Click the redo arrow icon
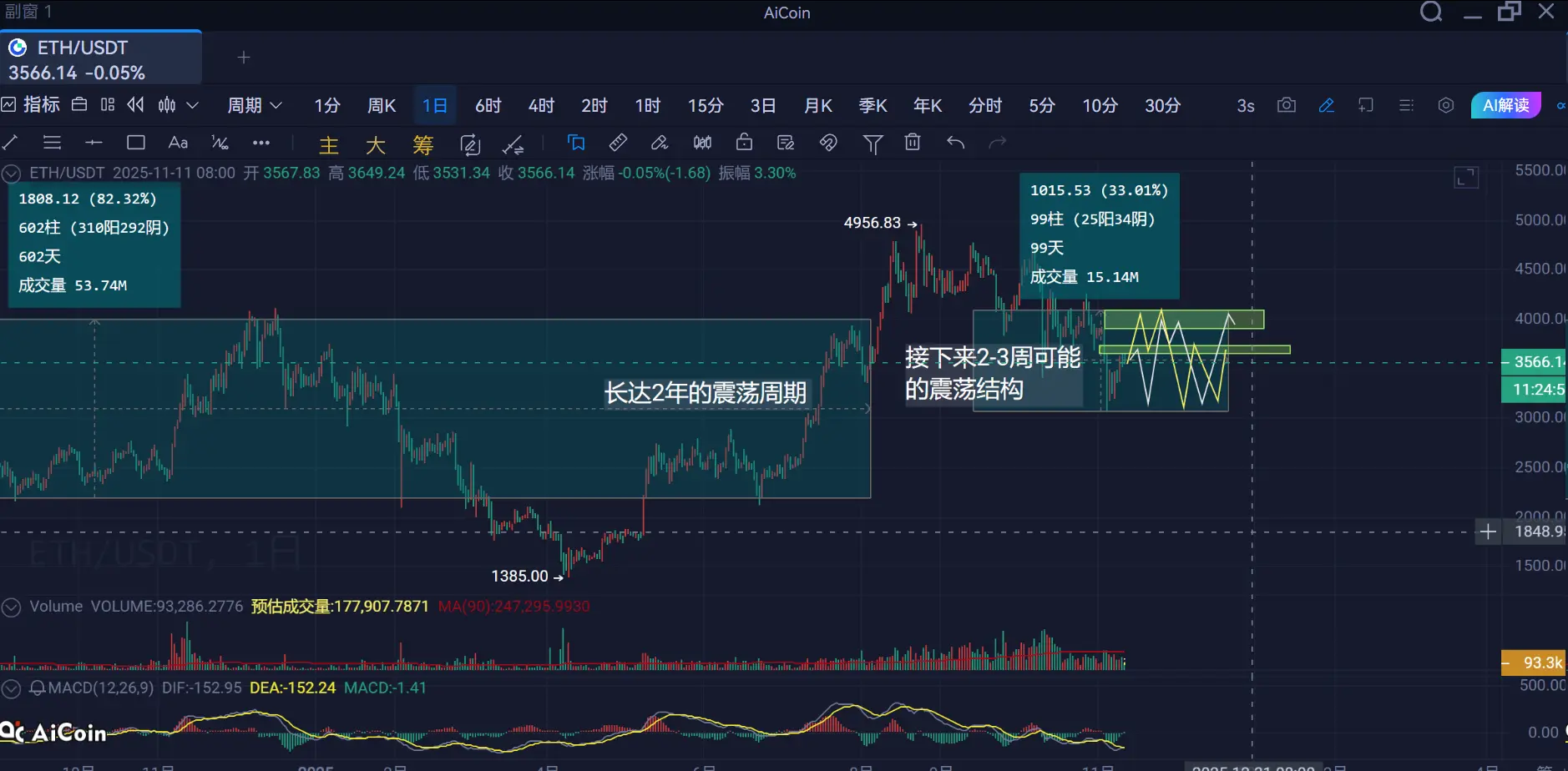The height and width of the screenshot is (771, 1568). tap(997, 143)
